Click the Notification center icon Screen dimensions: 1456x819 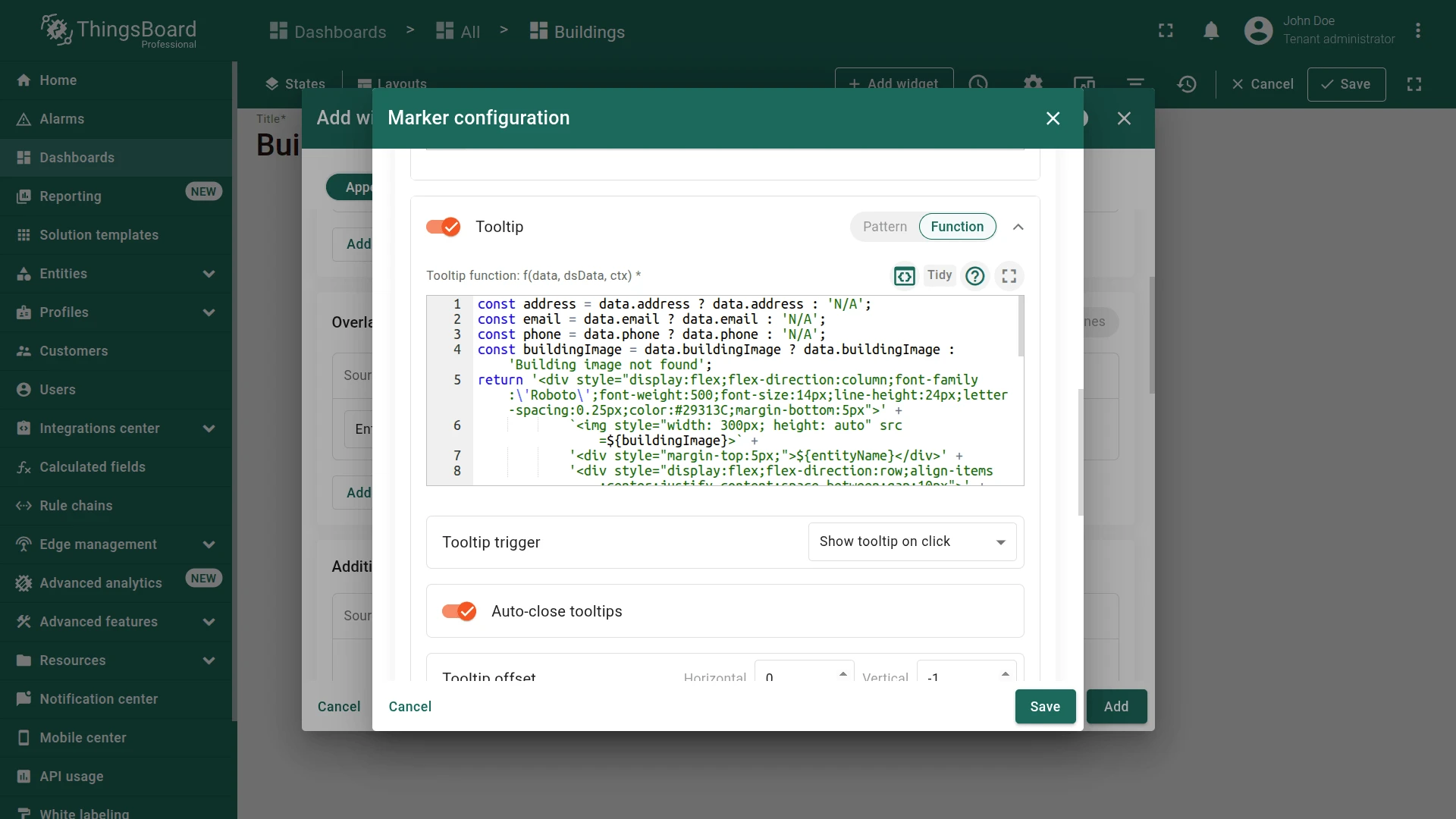click(24, 699)
